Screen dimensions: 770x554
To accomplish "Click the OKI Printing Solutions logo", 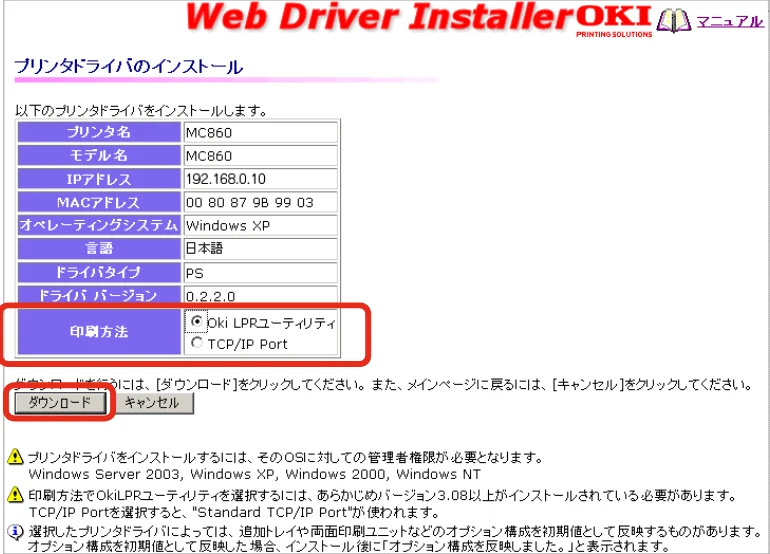I will [x=614, y=20].
